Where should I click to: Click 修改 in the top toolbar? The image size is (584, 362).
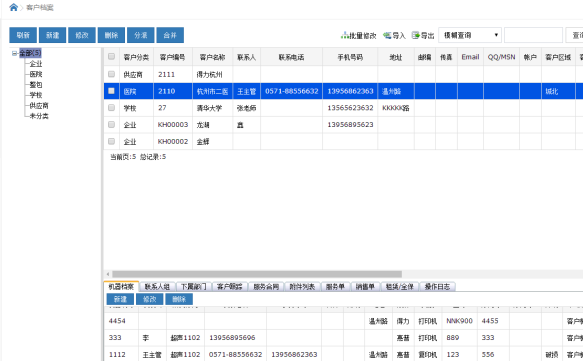tap(82, 35)
